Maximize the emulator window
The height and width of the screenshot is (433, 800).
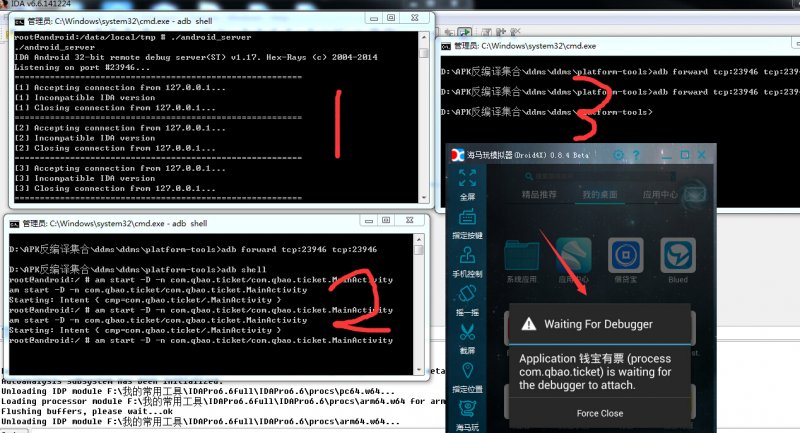click(685, 155)
